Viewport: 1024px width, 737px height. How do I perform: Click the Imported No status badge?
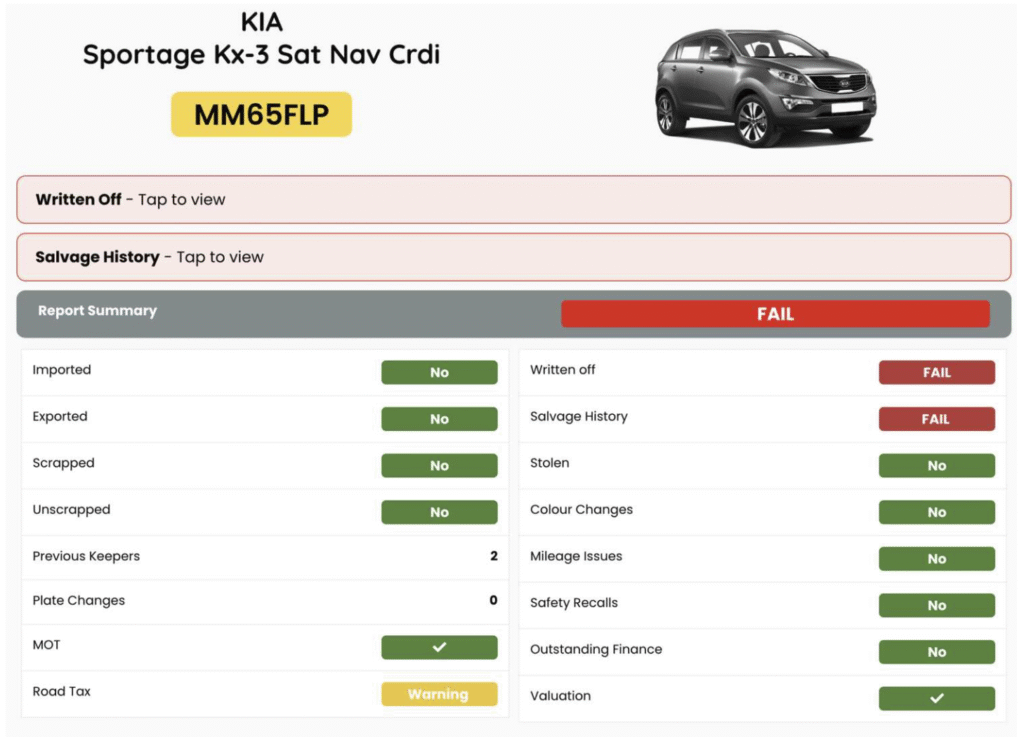(x=439, y=372)
